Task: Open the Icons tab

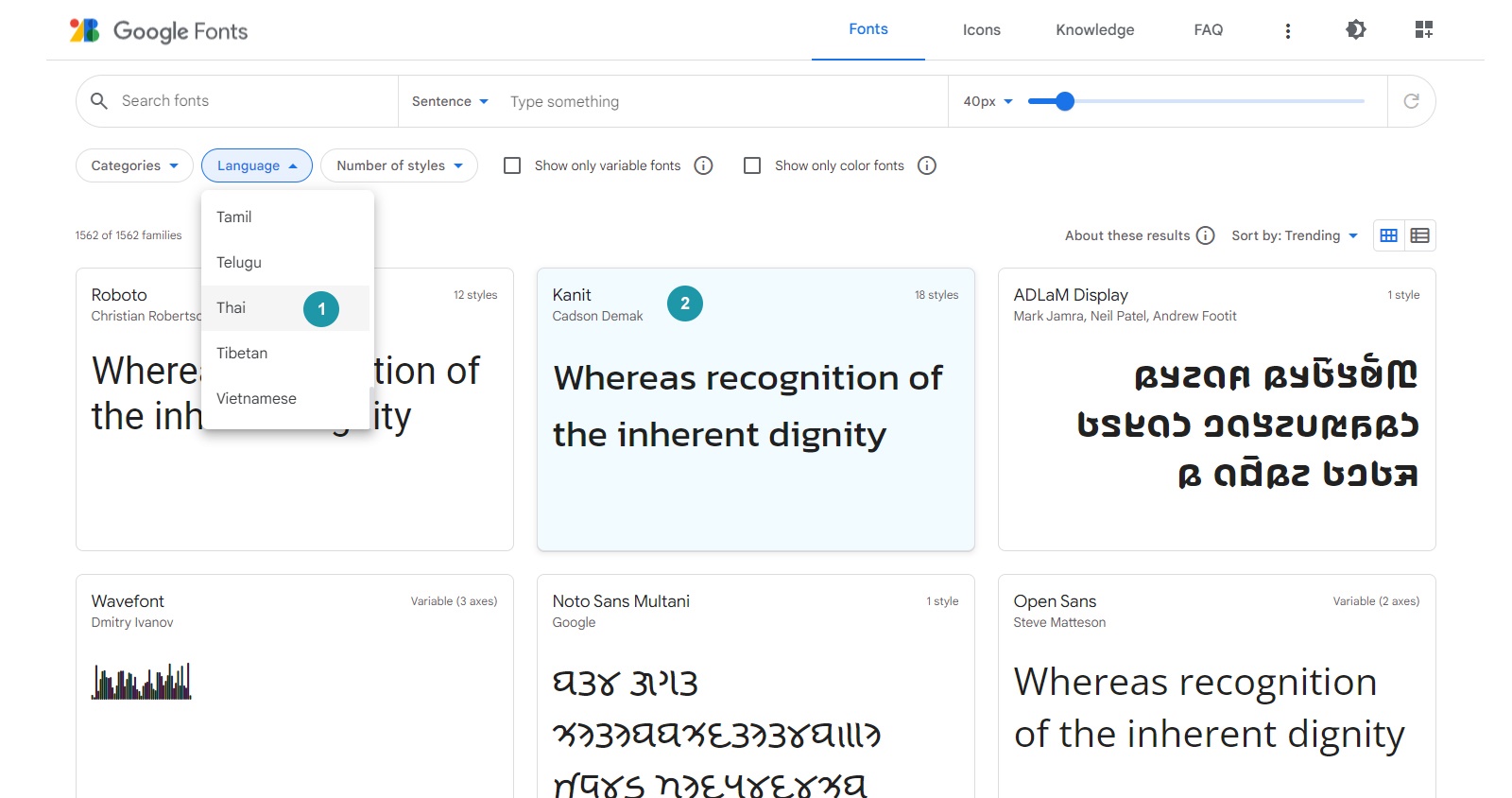Action: pos(982,29)
